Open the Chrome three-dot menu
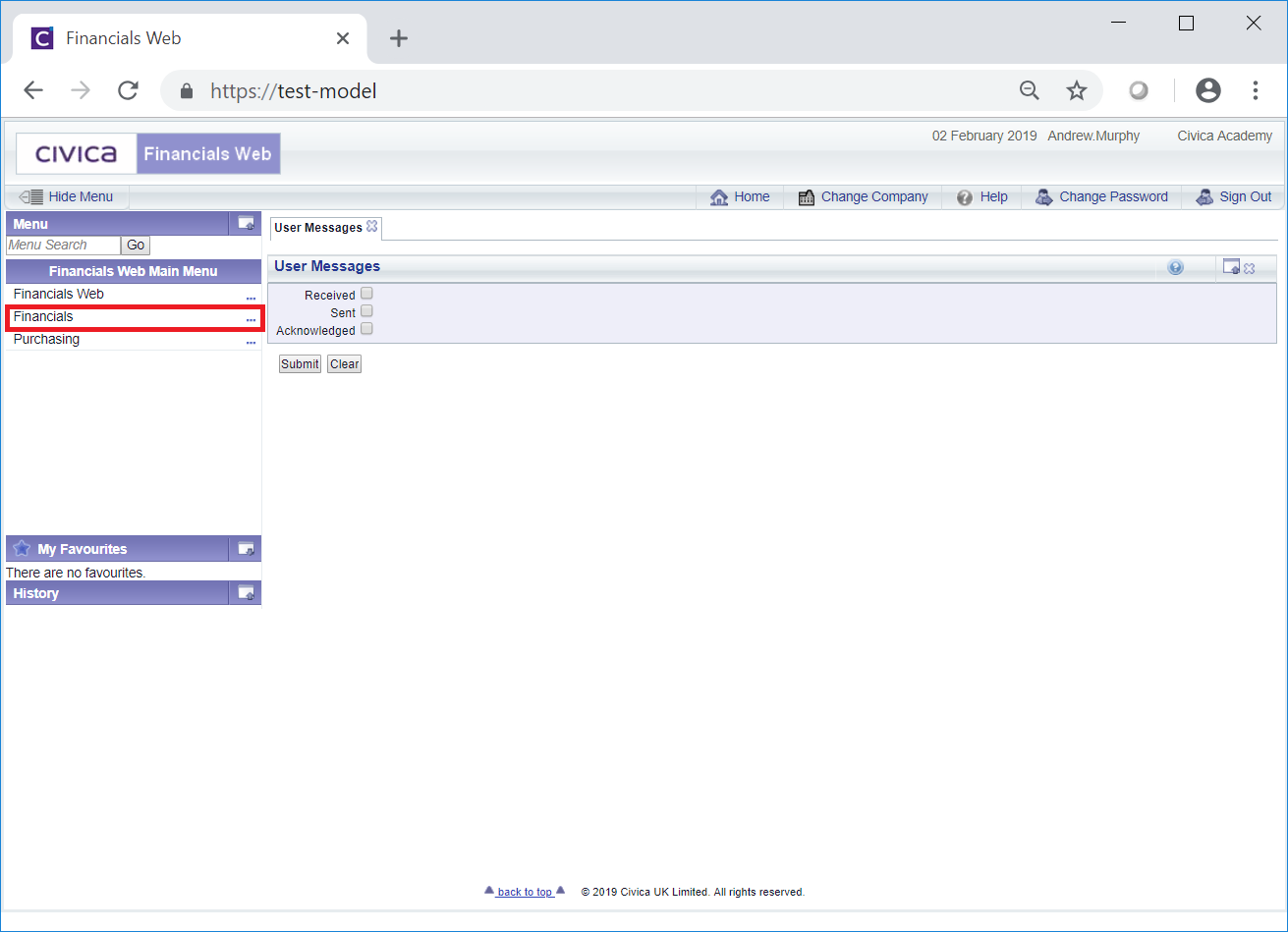 1256,91
